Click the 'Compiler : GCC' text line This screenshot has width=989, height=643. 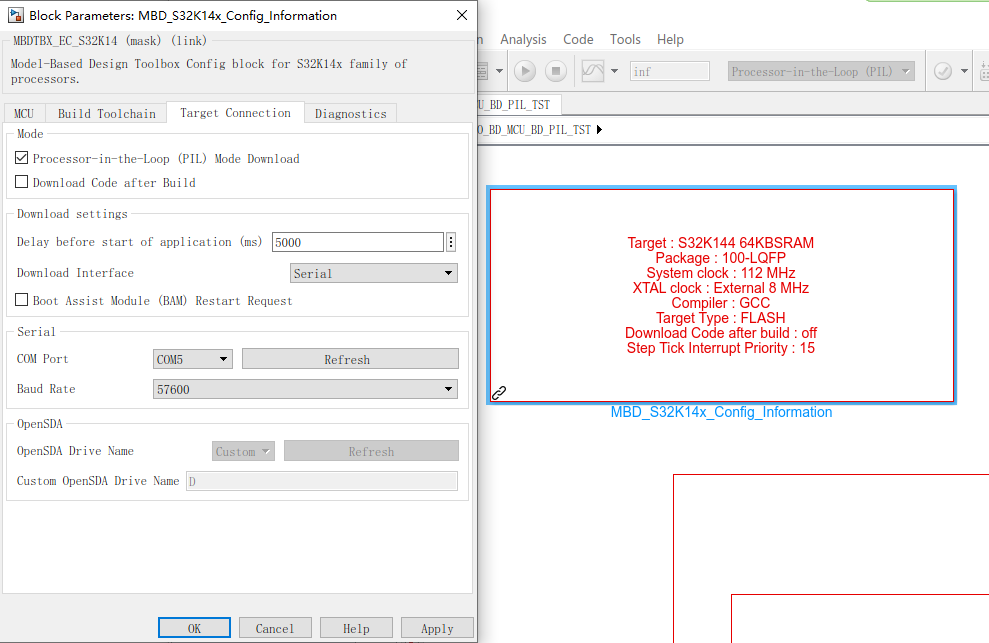tap(721, 303)
